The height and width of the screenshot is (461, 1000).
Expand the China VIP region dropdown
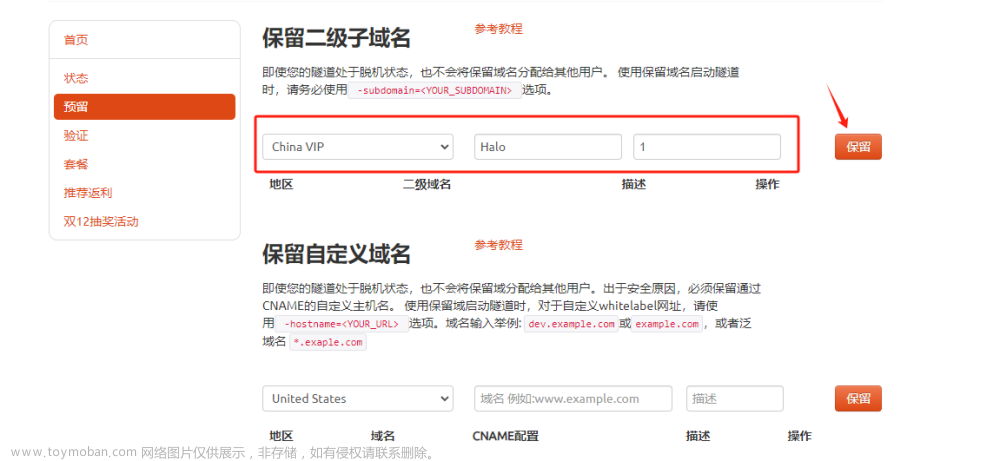358,147
